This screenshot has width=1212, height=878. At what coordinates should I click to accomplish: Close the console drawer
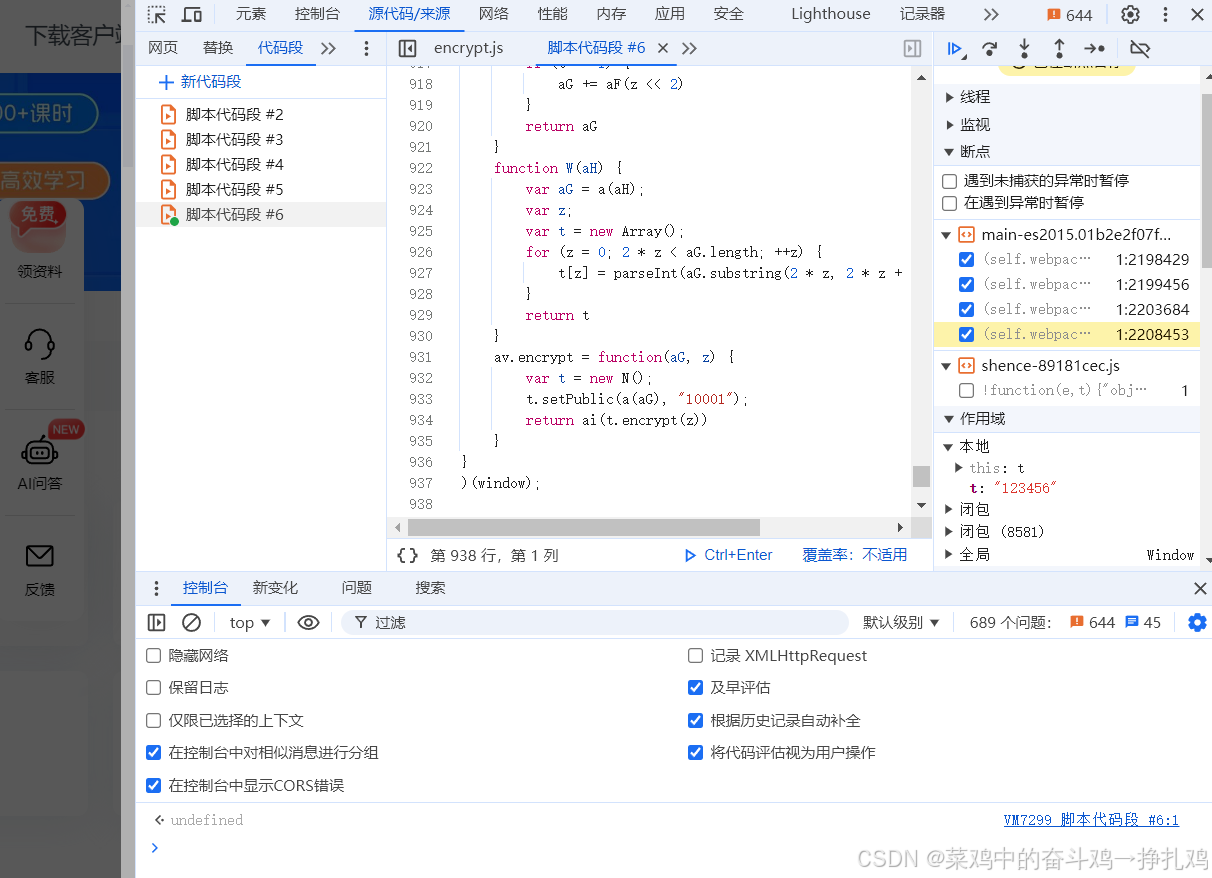pos(1200,588)
